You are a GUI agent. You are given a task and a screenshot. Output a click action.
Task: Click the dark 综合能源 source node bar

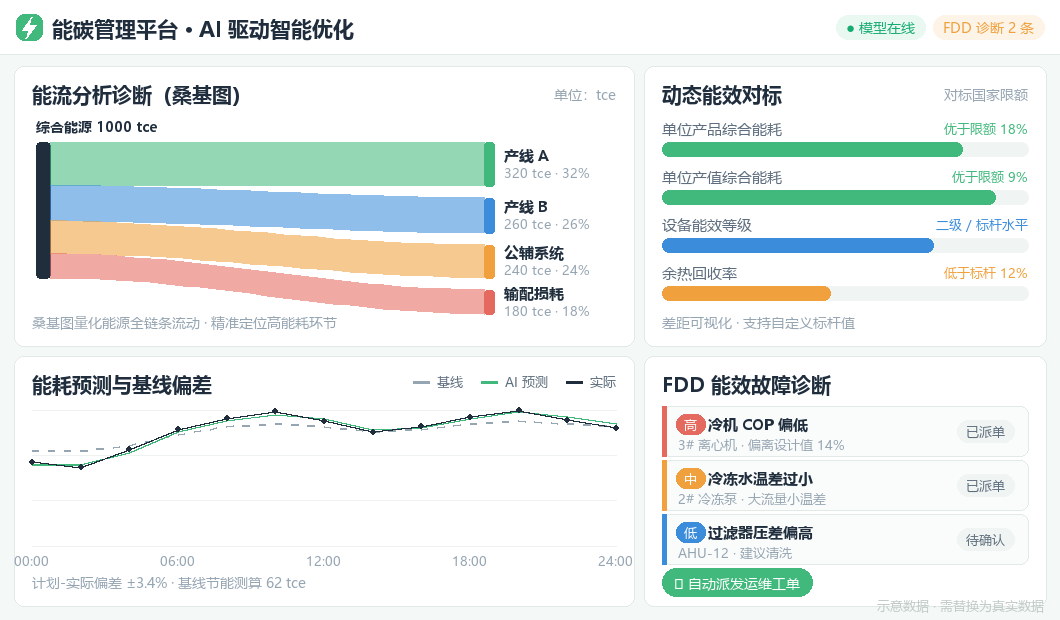tap(43, 210)
